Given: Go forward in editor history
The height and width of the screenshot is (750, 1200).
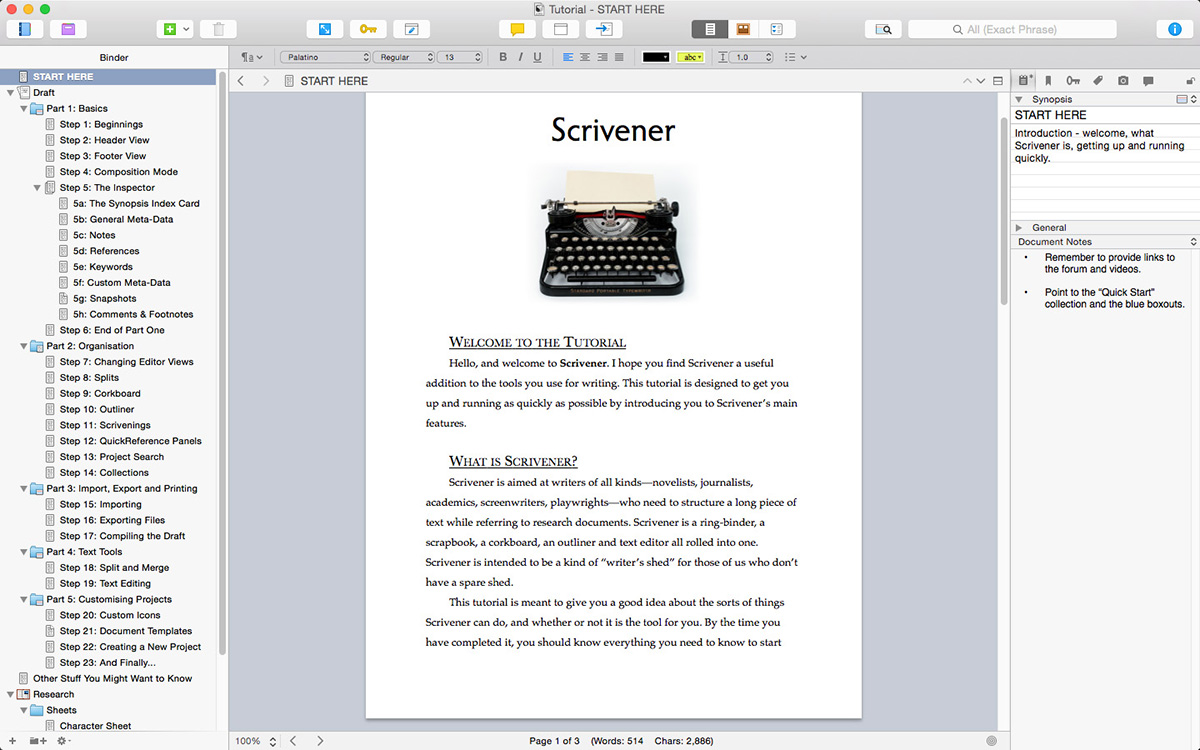Looking at the screenshot, I should point(265,80).
